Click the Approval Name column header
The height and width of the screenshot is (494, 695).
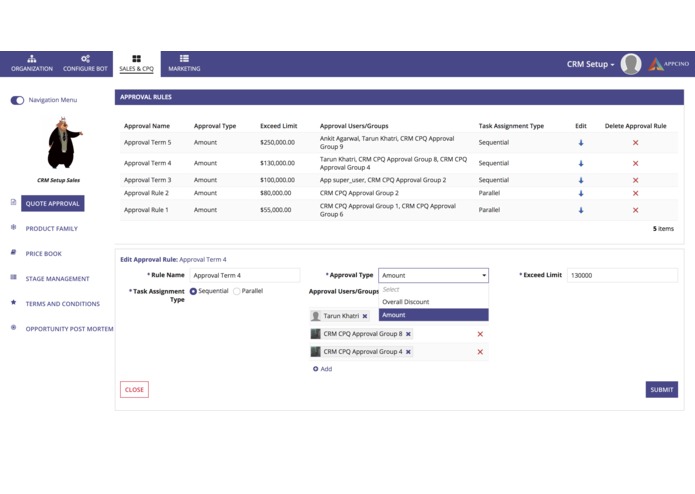pyautogui.click(x=147, y=126)
